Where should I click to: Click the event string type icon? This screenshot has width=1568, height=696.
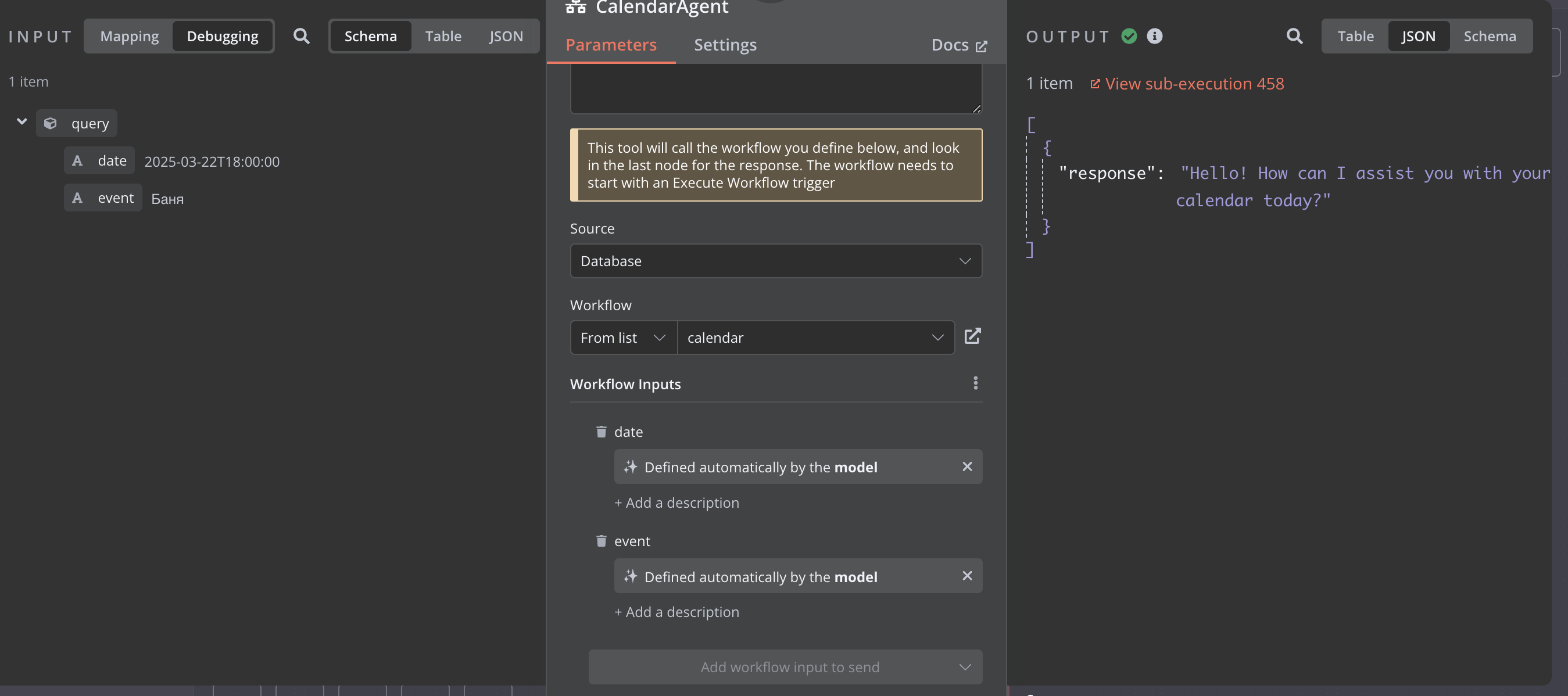pyautogui.click(x=77, y=198)
